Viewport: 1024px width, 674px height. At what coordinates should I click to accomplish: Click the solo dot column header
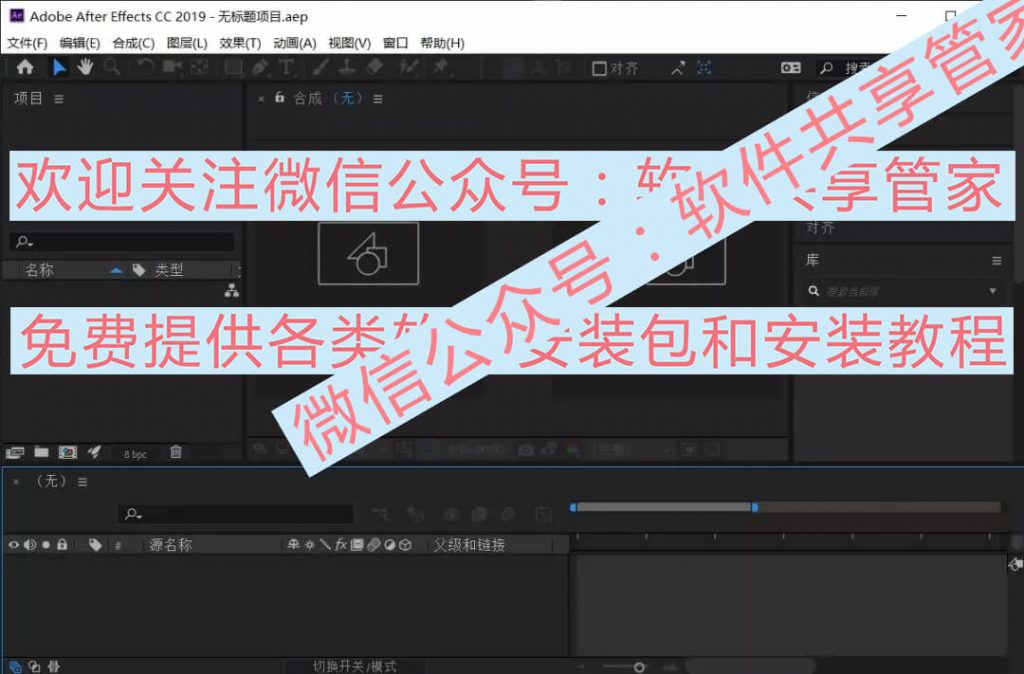(x=46, y=545)
